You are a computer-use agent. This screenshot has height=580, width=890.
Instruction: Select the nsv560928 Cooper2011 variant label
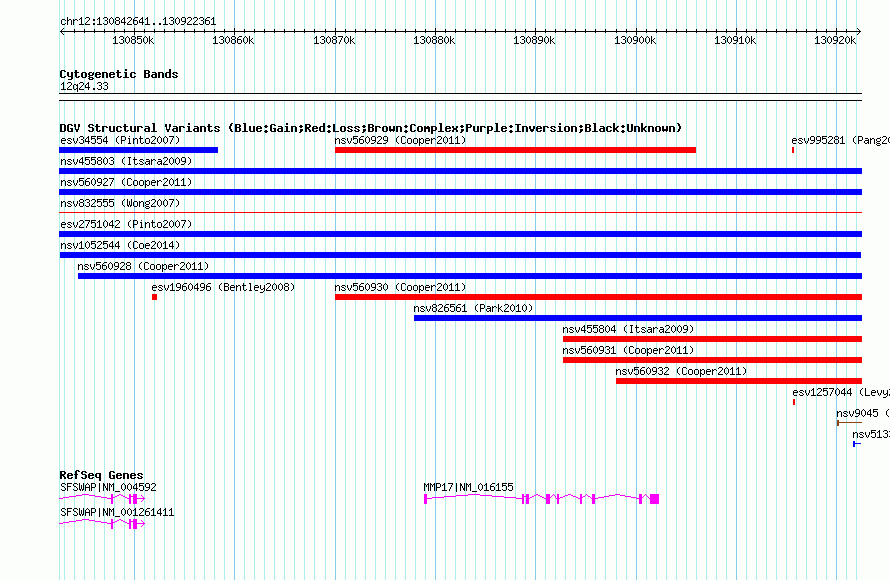(143, 266)
